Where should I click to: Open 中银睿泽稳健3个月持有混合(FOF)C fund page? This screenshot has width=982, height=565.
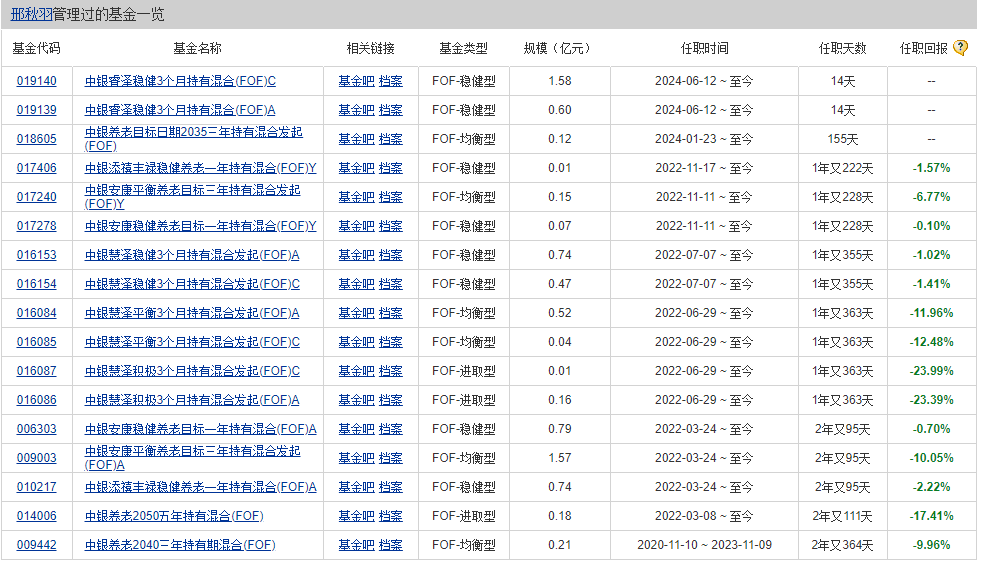click(x=180, y=81)
